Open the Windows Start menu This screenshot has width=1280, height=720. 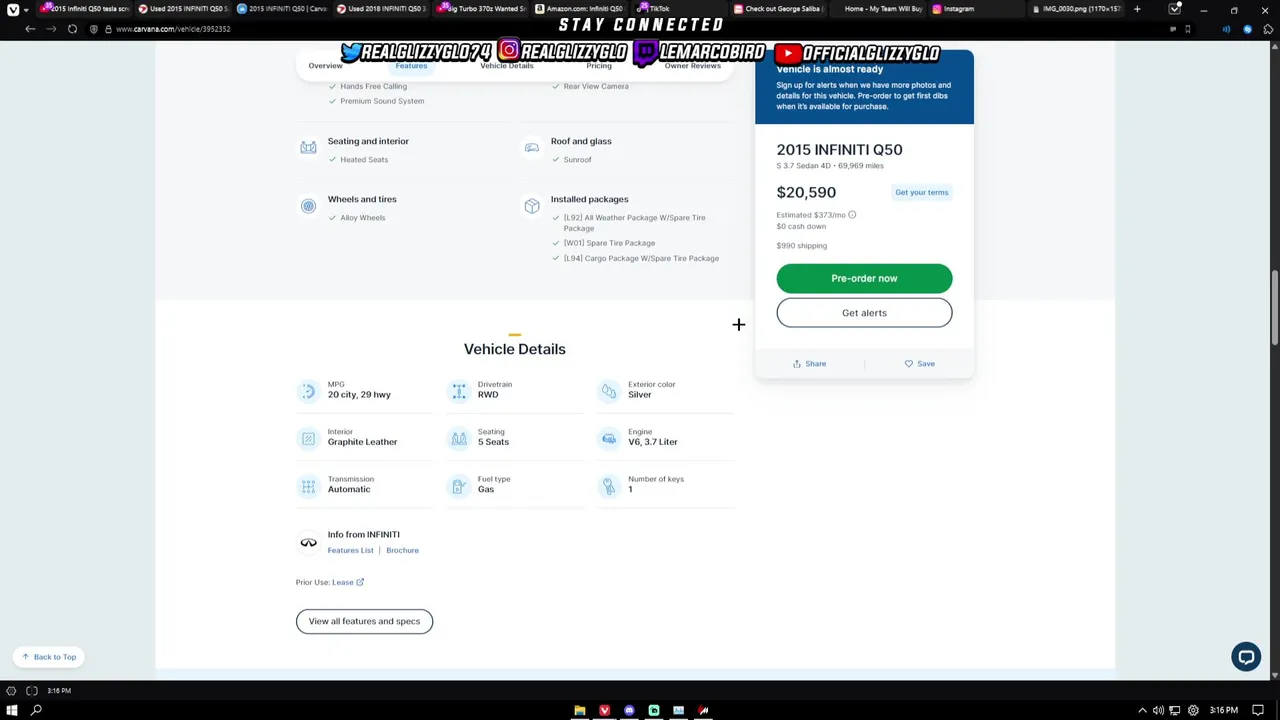(12, 710)
